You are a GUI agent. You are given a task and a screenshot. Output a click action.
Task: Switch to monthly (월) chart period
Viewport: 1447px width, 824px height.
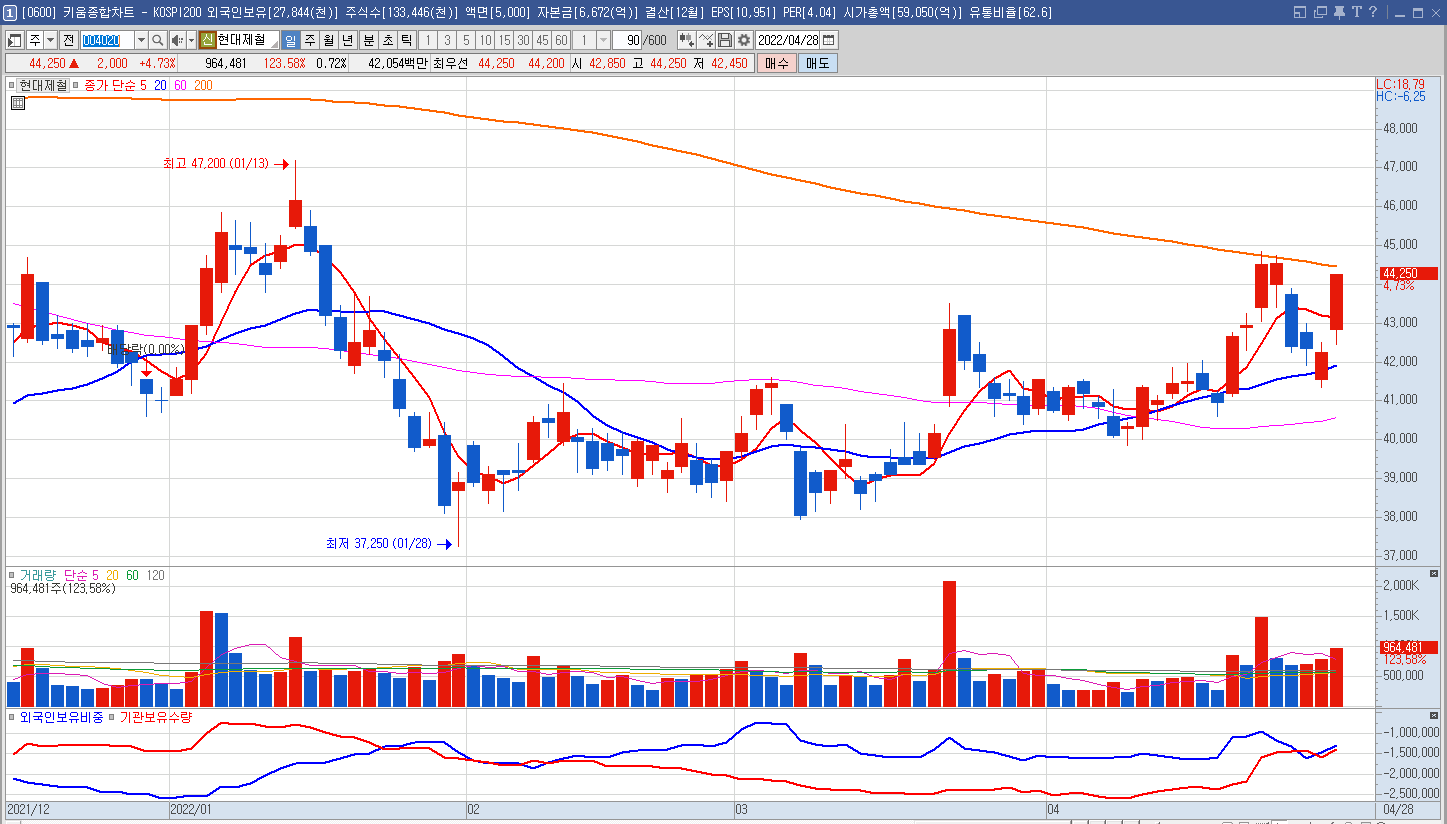[328, 40]
